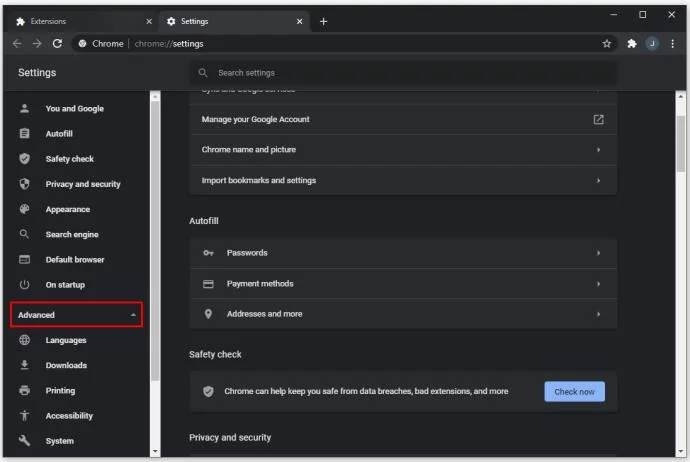Open Payment methods

tap(403, 284)
